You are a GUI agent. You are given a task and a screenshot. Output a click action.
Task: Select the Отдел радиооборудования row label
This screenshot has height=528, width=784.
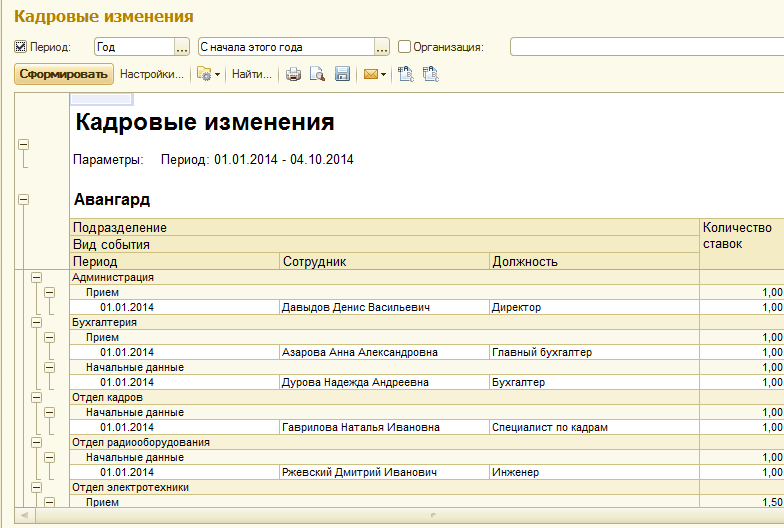140,442
